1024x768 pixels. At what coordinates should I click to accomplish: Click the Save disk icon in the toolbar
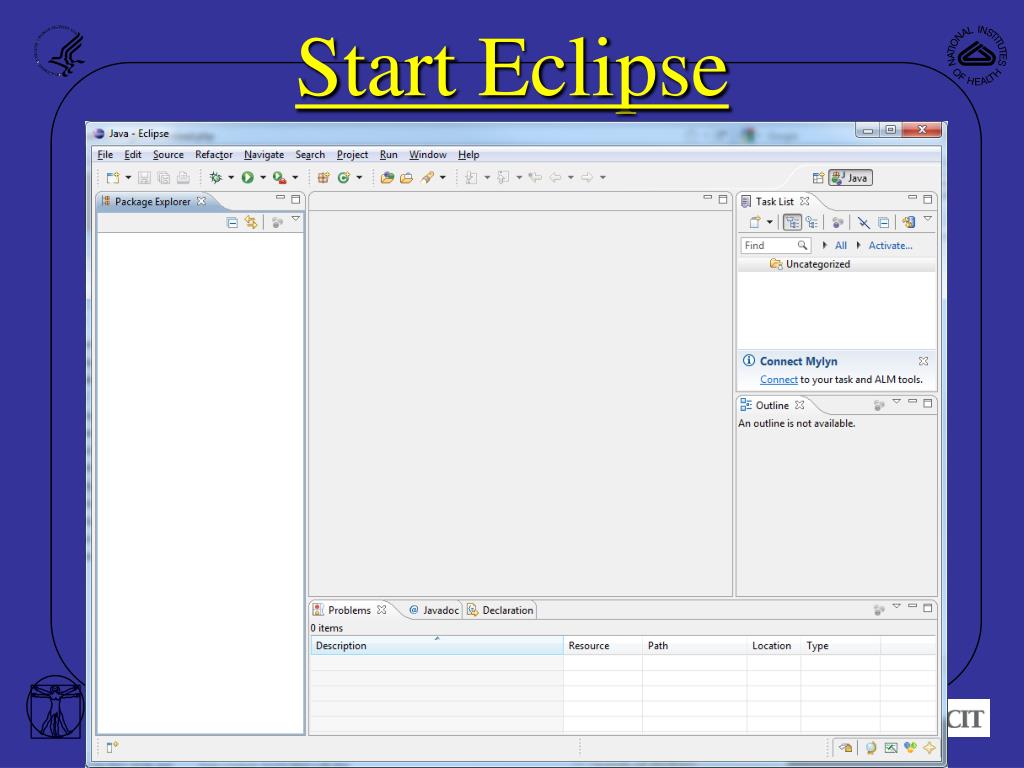coord(144,178)
